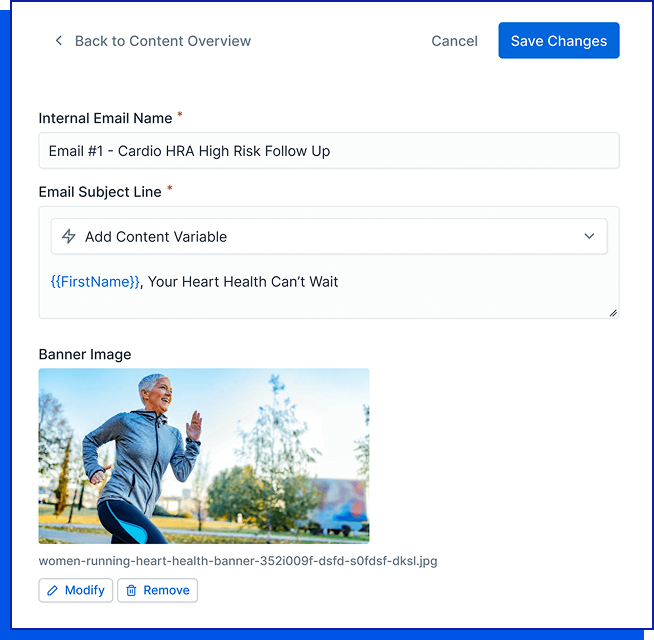Go back to Content Overview link
This screenshot has height=640, width=654.
click(162, 41)
